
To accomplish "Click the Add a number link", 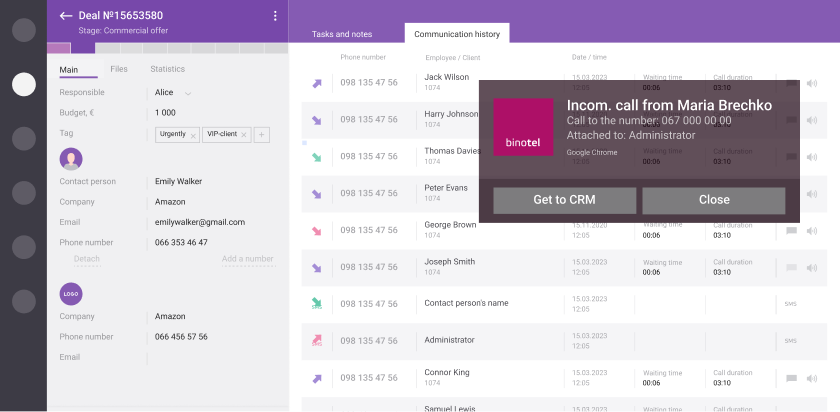I will [x=248, y=259].
